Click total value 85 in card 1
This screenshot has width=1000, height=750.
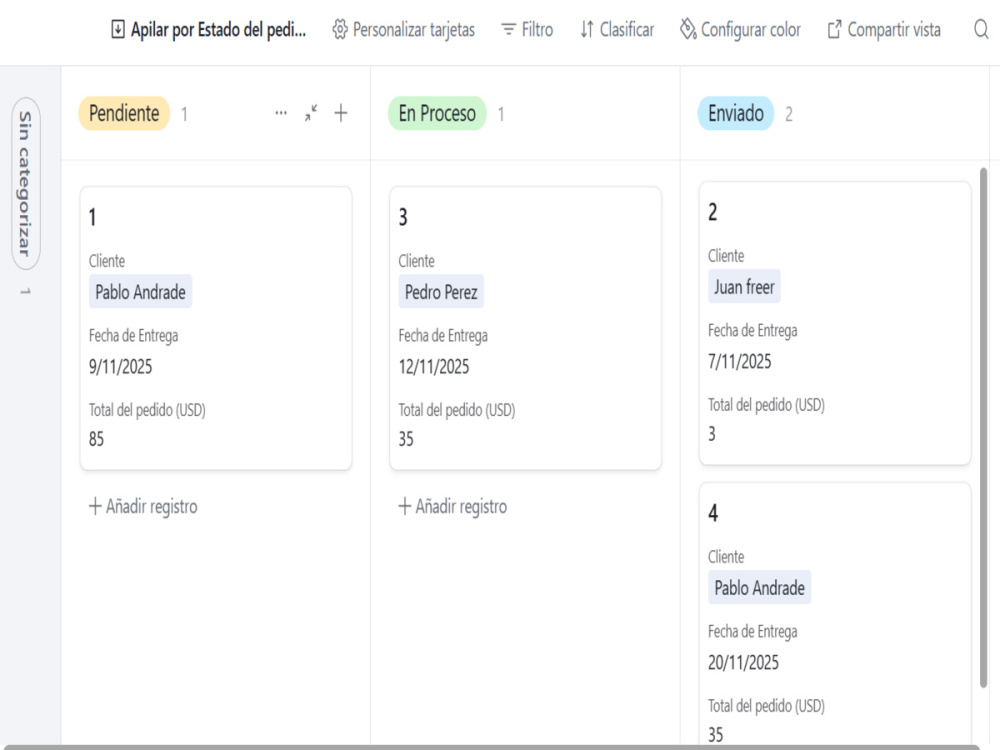click(96, 439)
